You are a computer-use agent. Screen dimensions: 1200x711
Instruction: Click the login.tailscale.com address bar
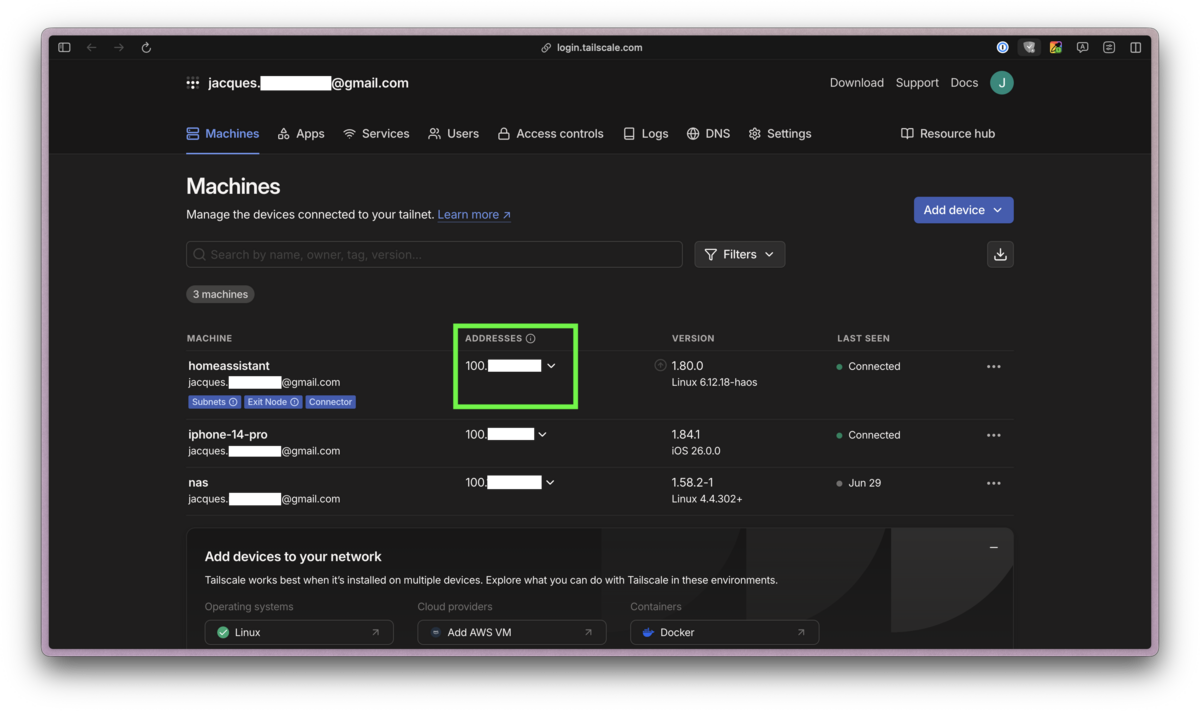pyautogui.click(x=592, y=47)
